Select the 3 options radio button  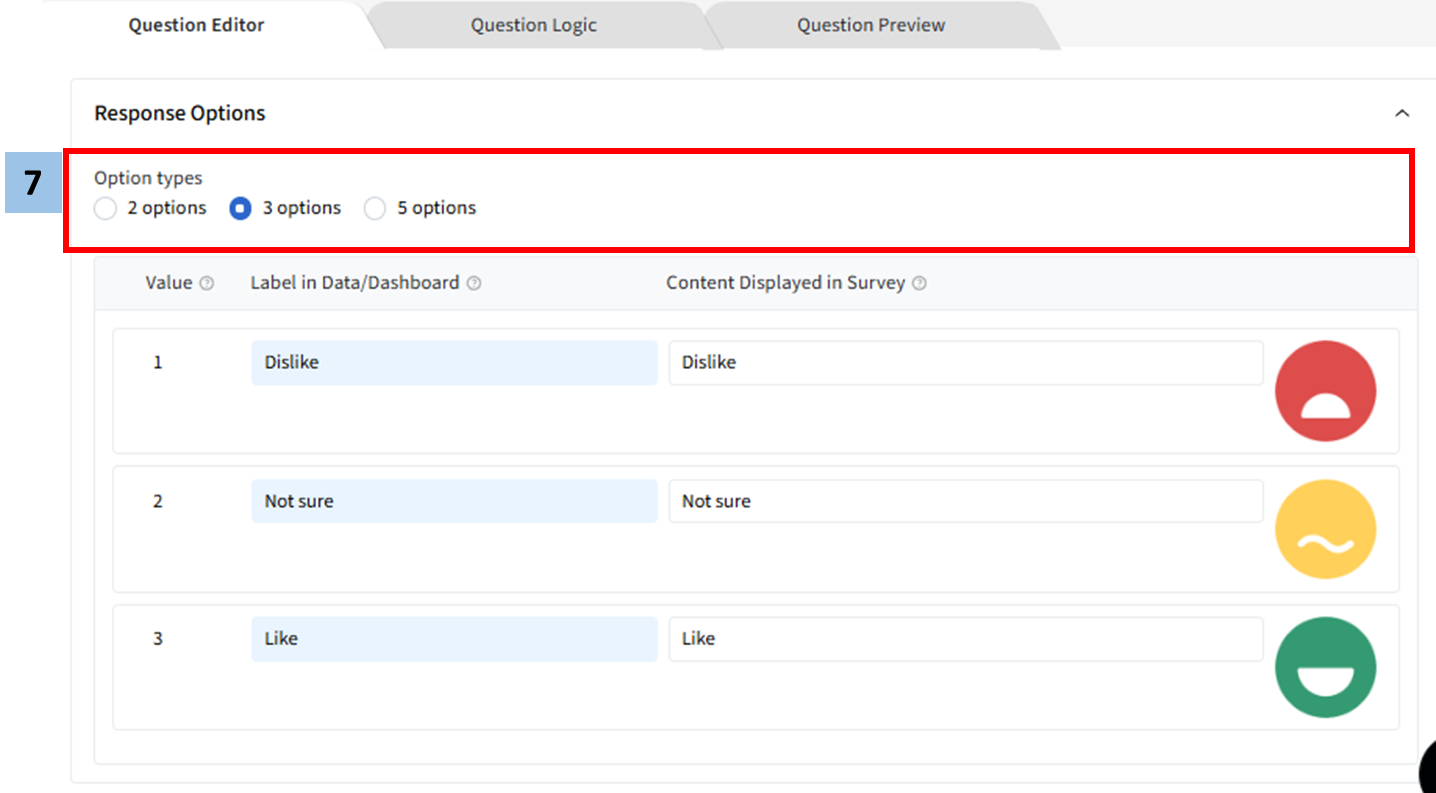coord(241,208)
